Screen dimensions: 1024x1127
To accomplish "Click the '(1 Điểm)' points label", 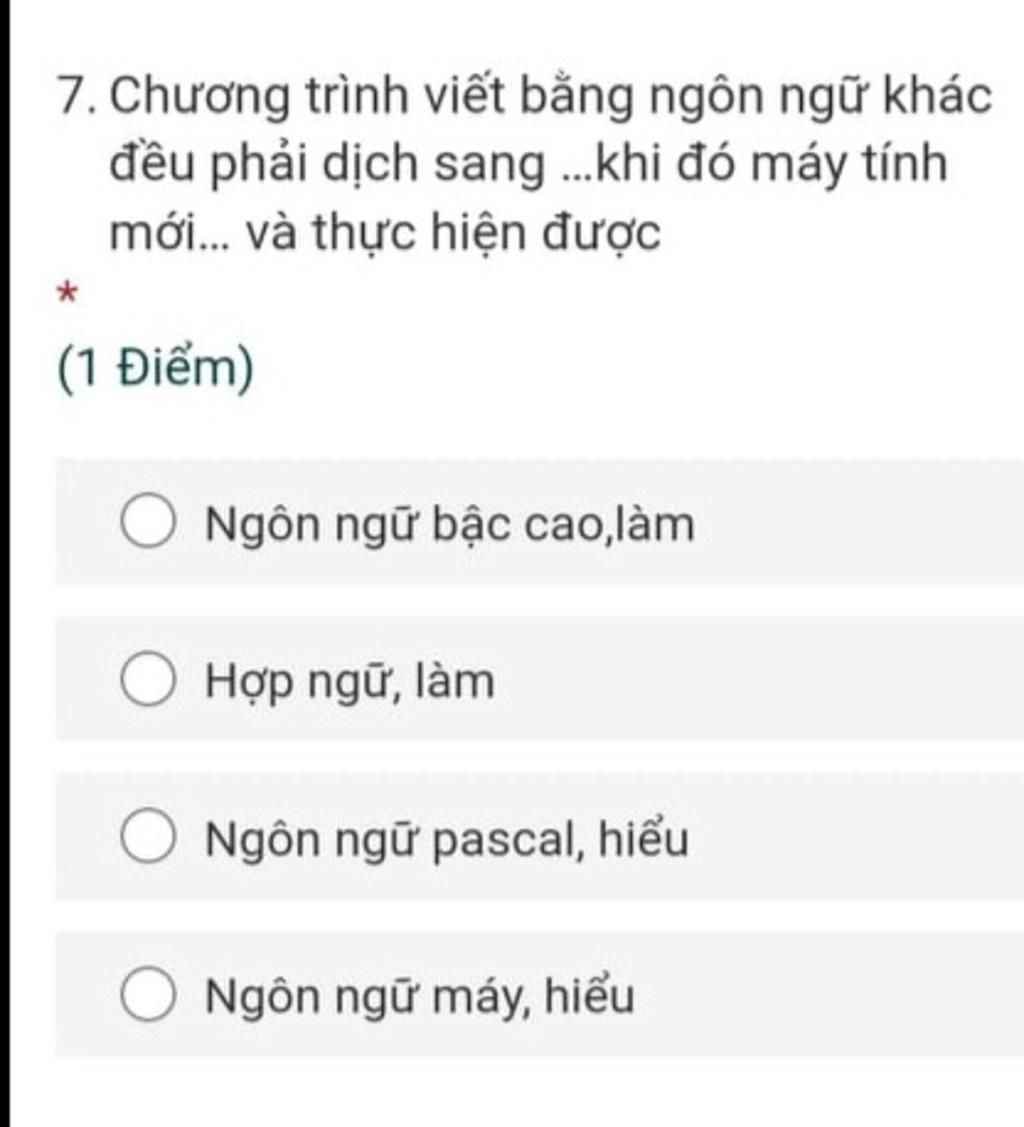I will 155,369.
